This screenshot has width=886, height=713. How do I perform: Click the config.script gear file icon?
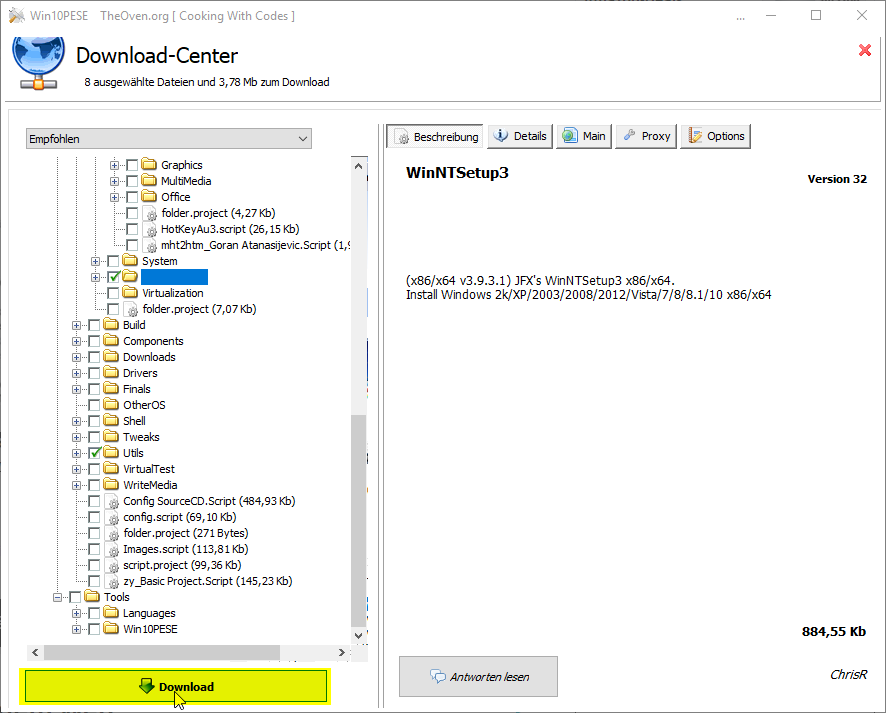(x=112, y=517)
